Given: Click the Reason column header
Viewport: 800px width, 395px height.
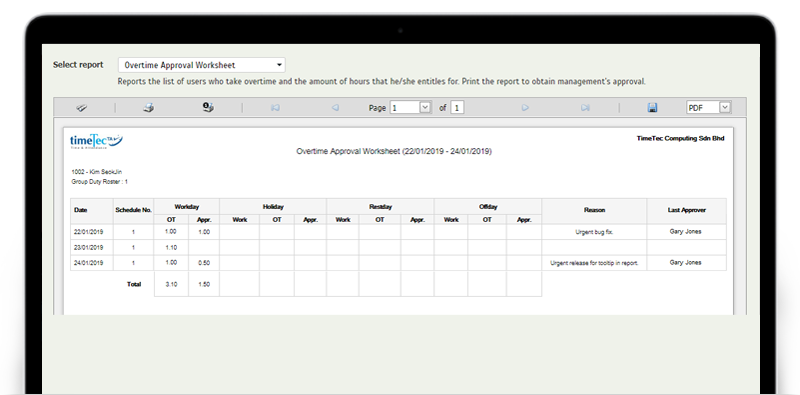Looking at the screenshot, I should point(594,210).
